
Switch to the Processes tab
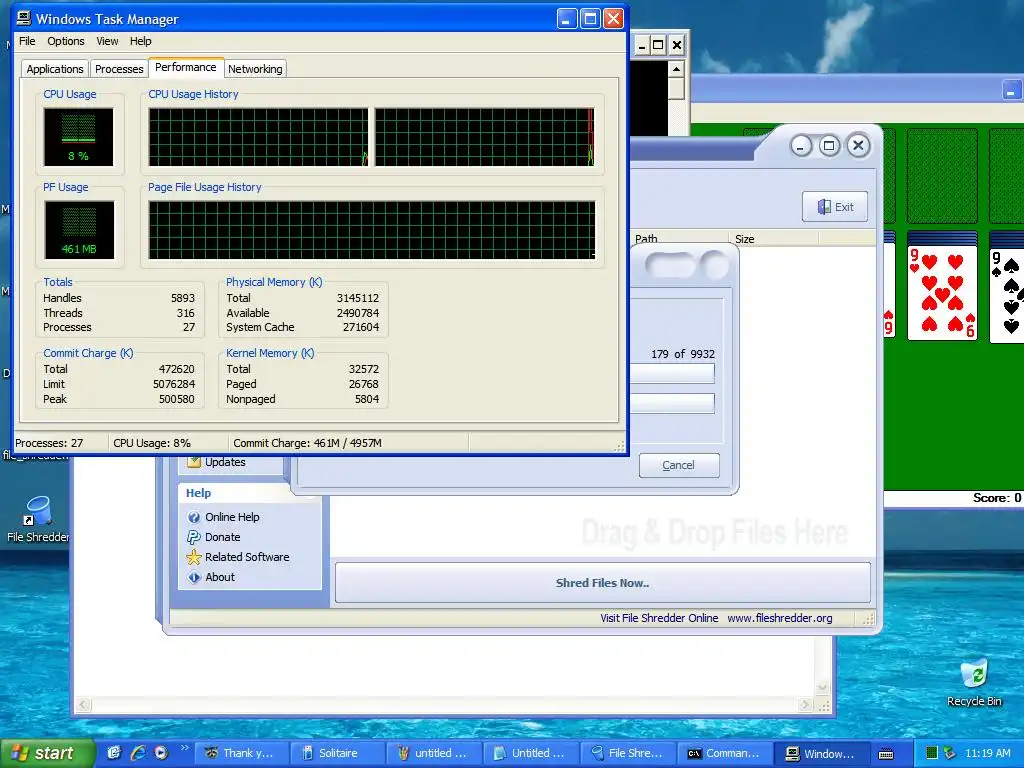[x=119, y=69]
